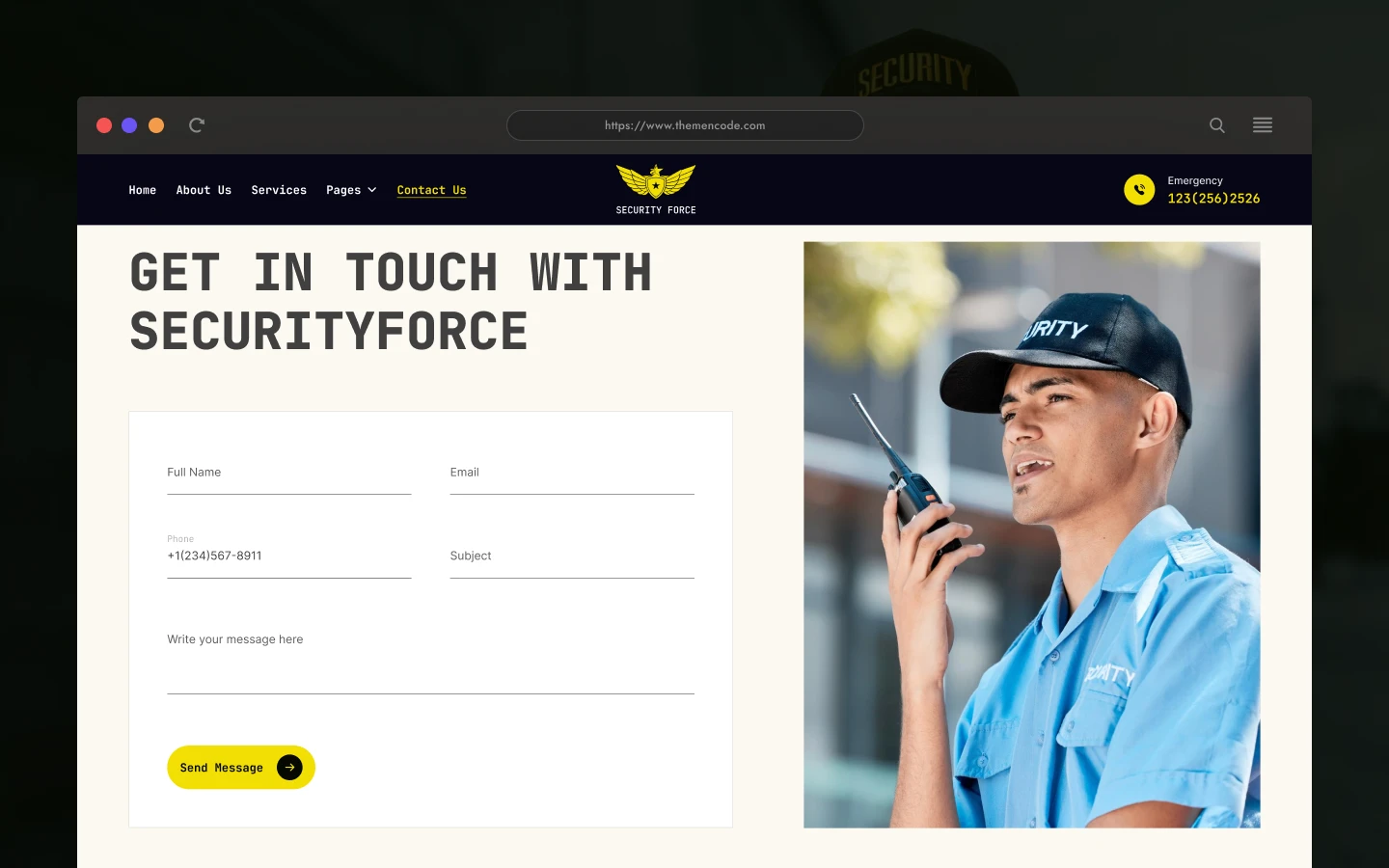
Task: Go to the Home menu item
Action: pos(143,190)
